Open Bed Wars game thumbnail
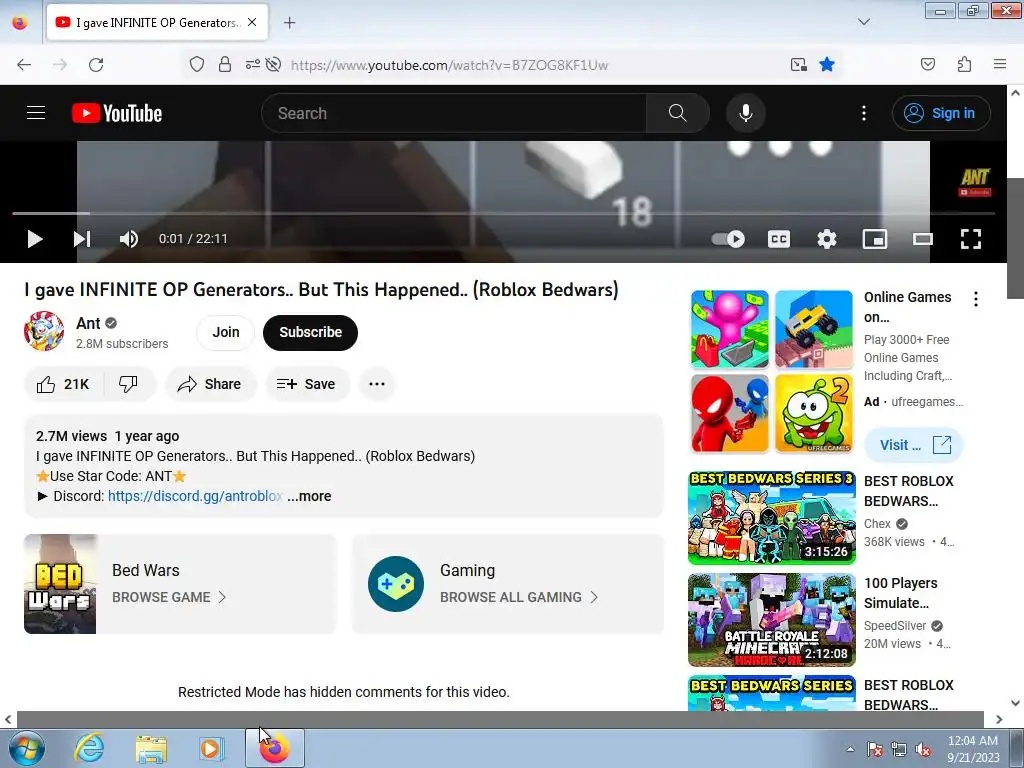This screenshot has height=768, width=1024. coord(60,584)
